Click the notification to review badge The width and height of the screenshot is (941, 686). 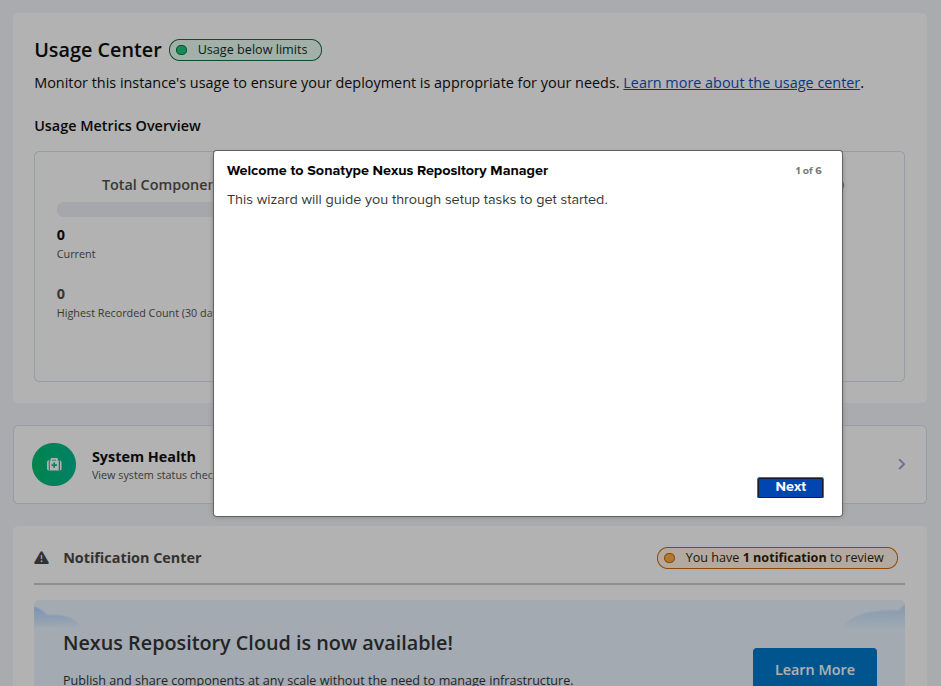[x=777, y=558]
